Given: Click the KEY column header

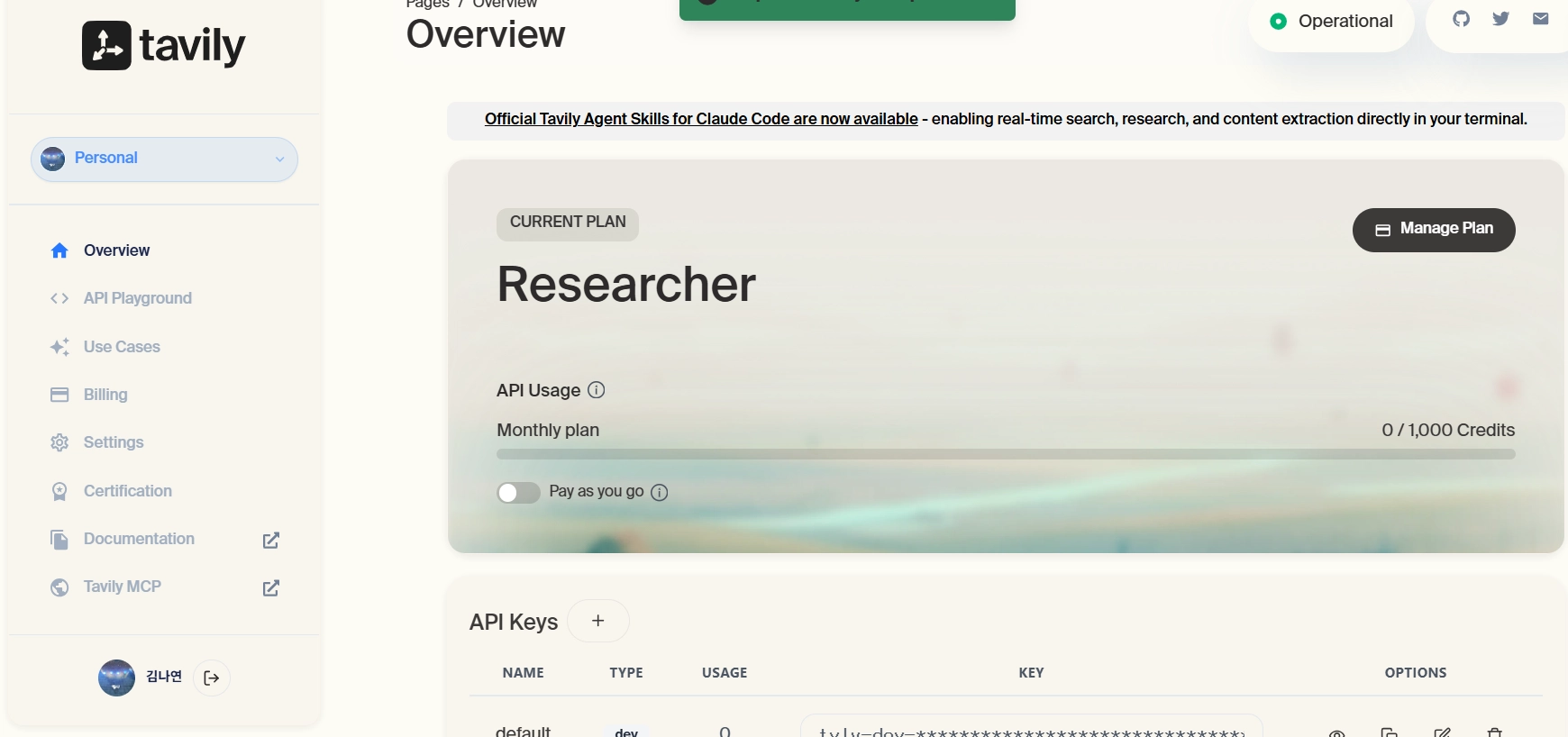Looking at the screenshot, I should pyautogui.click(x=1031, y=673).
